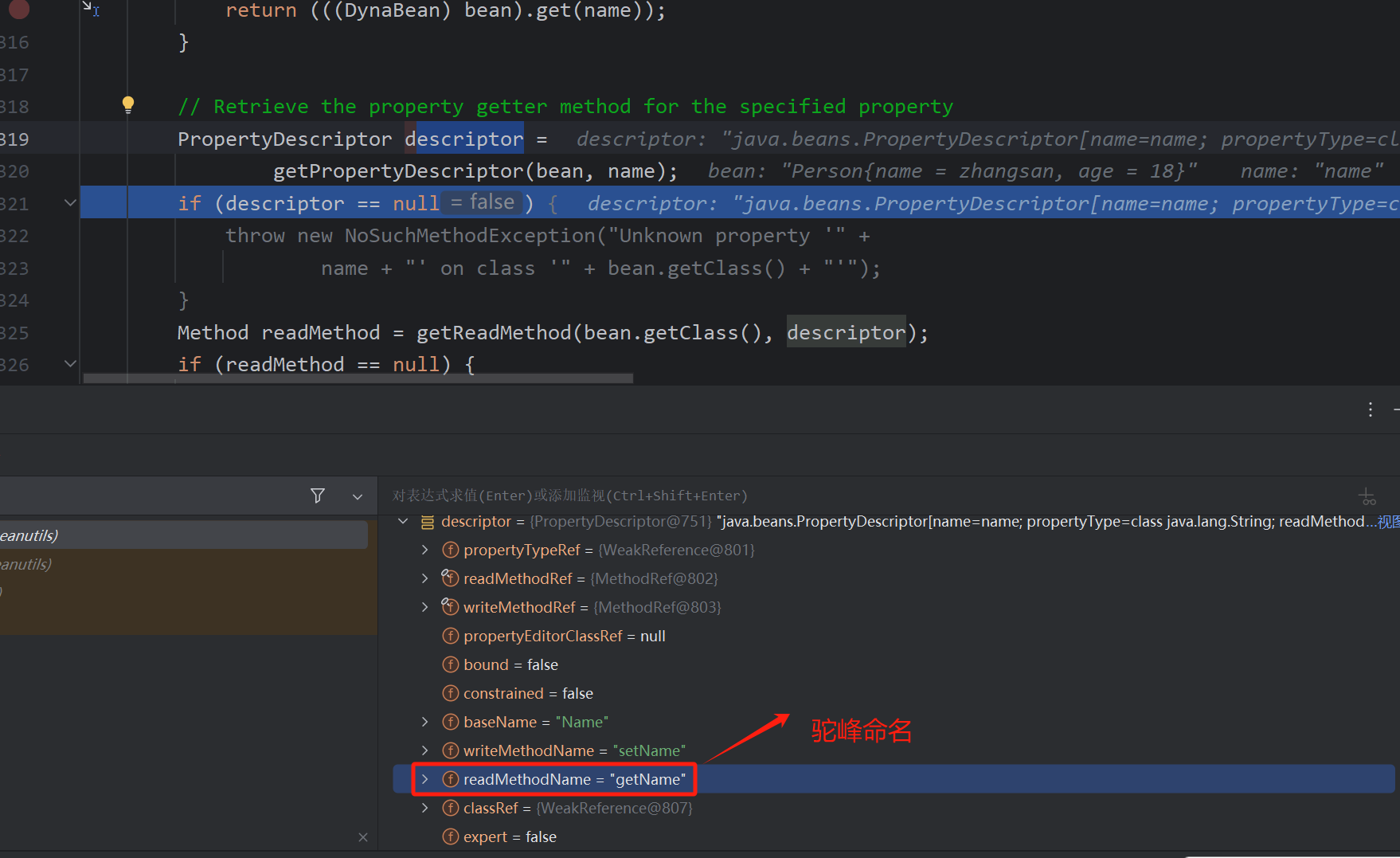The height and width of the screenshot is (858, 1400).
Task: Click the field icon beside readMethodName
Action: coord(451,779)
